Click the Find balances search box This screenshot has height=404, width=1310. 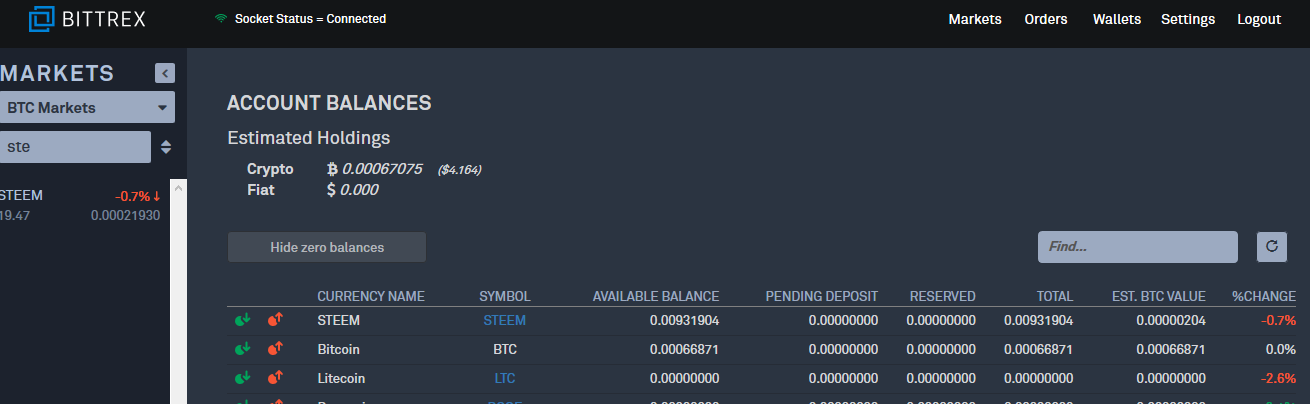click(x=1138, y=246)
